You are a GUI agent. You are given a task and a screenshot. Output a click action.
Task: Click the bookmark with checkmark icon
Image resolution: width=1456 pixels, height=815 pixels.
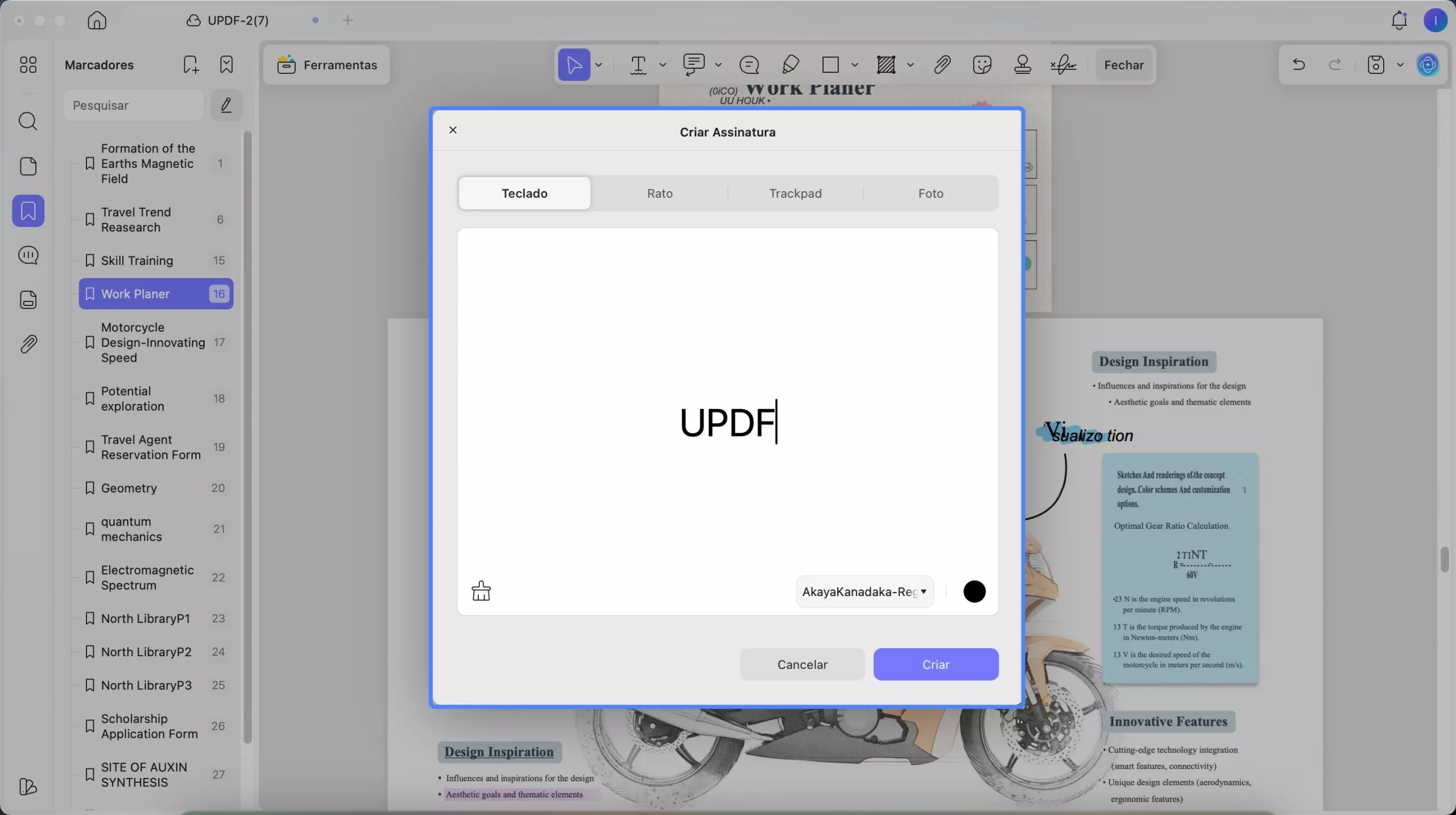click(x=226, y=65)
